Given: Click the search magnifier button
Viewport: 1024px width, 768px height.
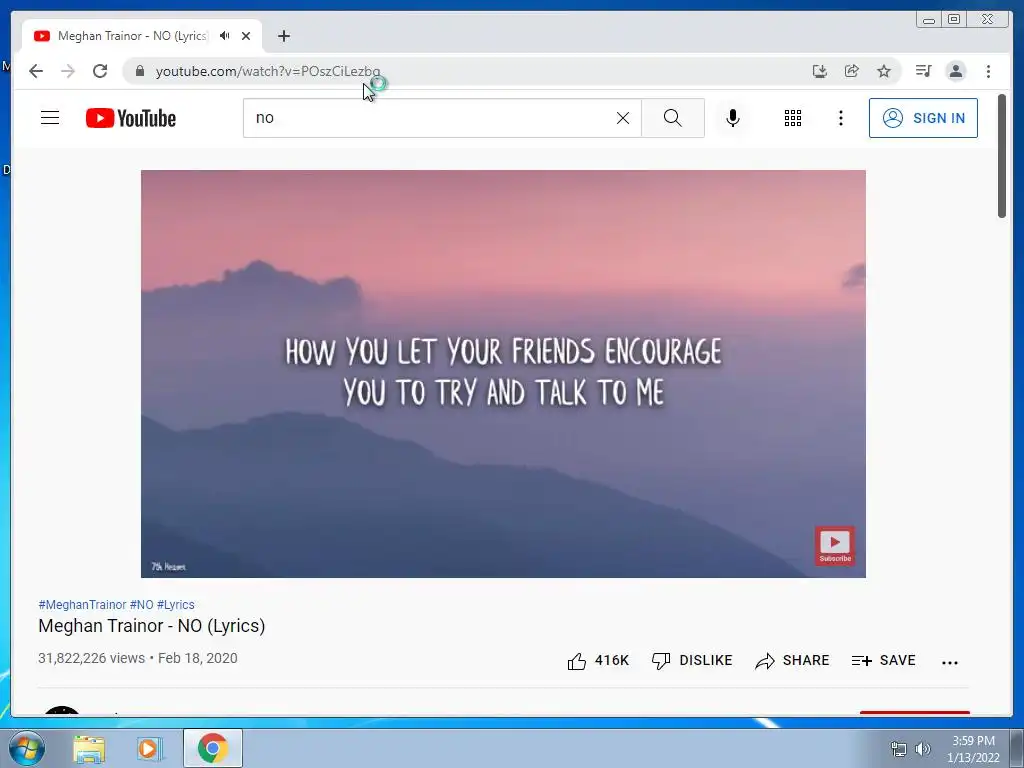Looking at the screenshot, I should point(673,118).
